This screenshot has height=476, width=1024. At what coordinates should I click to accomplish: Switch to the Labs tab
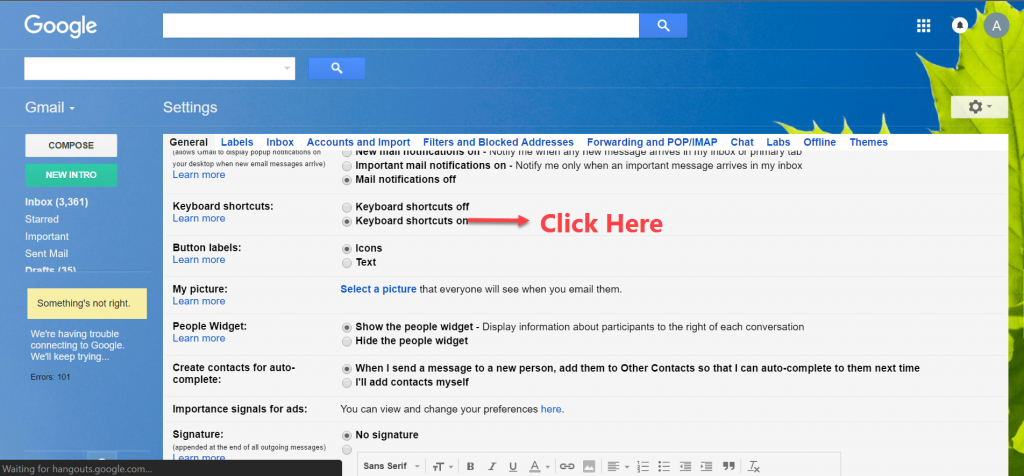[x=778, y=142]
